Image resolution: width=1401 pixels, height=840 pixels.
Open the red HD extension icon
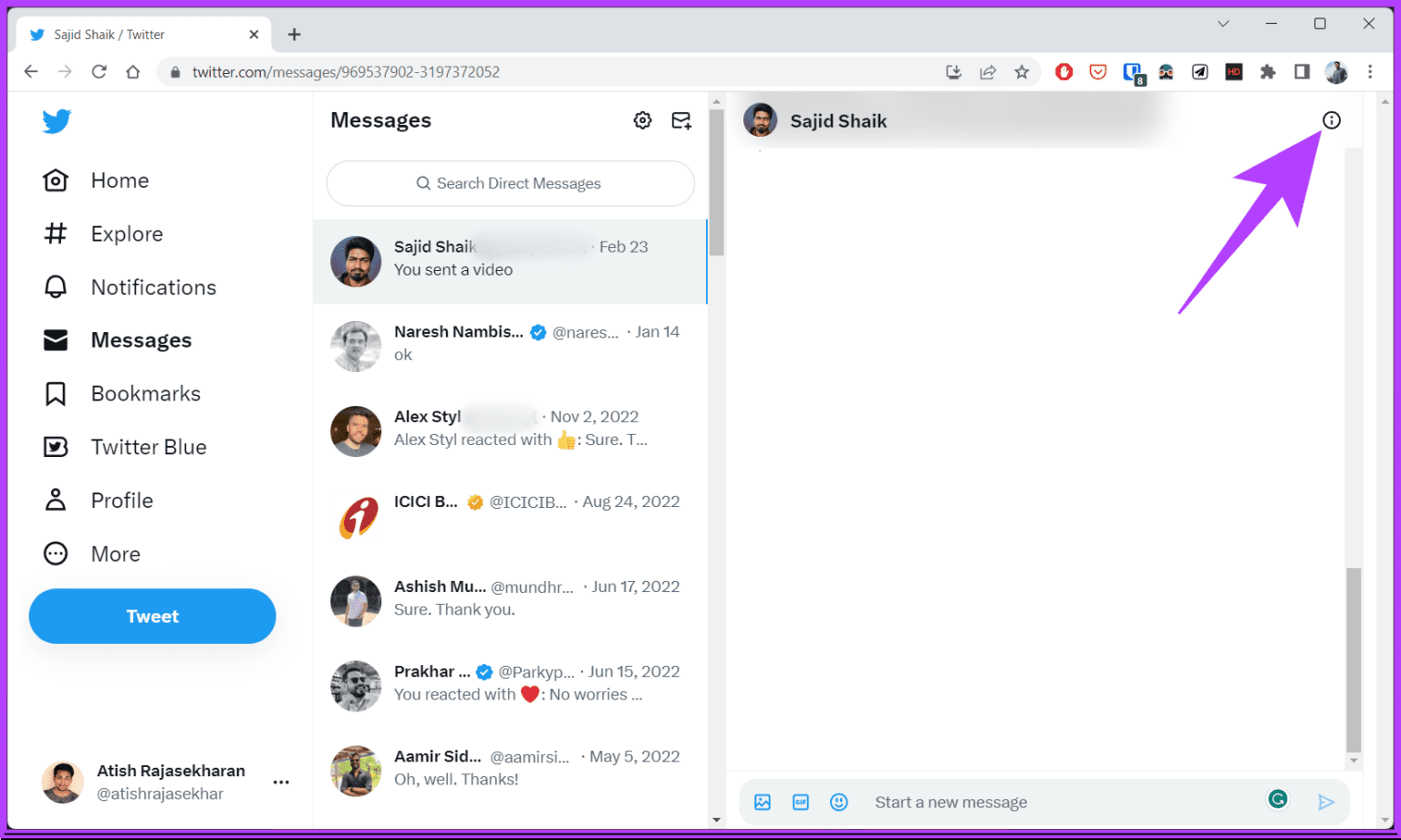point(1234,72)
